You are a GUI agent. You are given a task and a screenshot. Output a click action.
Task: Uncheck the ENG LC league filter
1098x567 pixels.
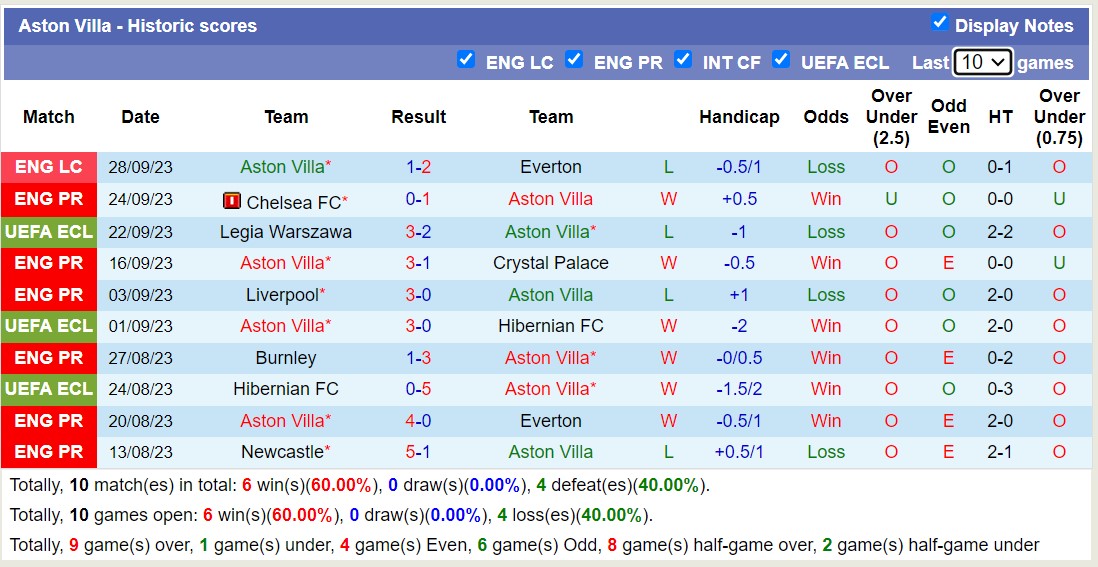click(x=466, y=60)
